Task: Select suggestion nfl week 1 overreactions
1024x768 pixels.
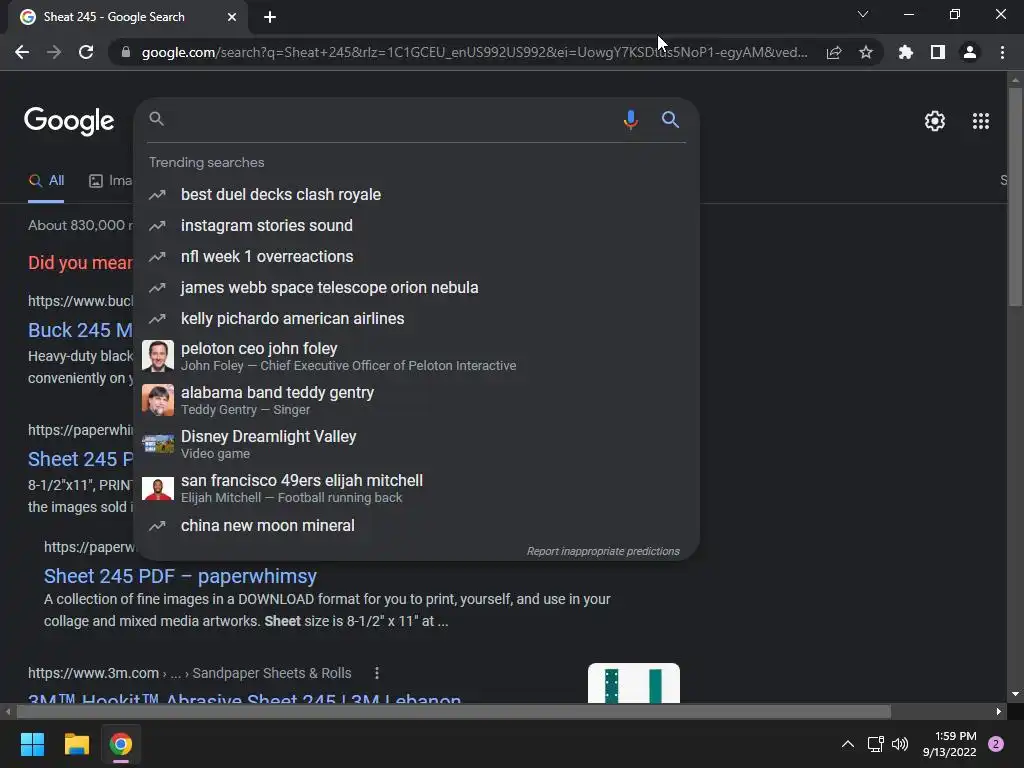Action: point(416,257)
